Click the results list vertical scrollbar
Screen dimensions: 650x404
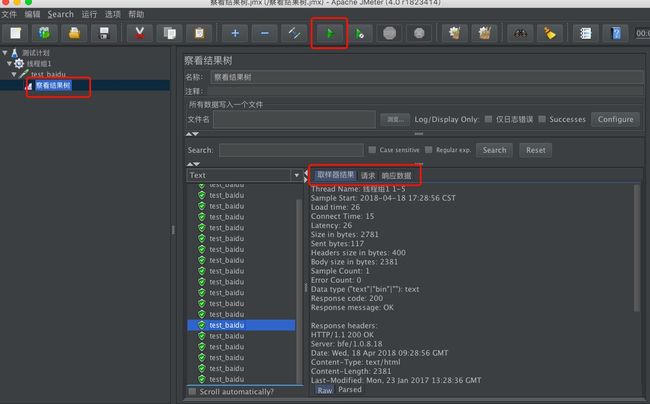pos(299,290)
